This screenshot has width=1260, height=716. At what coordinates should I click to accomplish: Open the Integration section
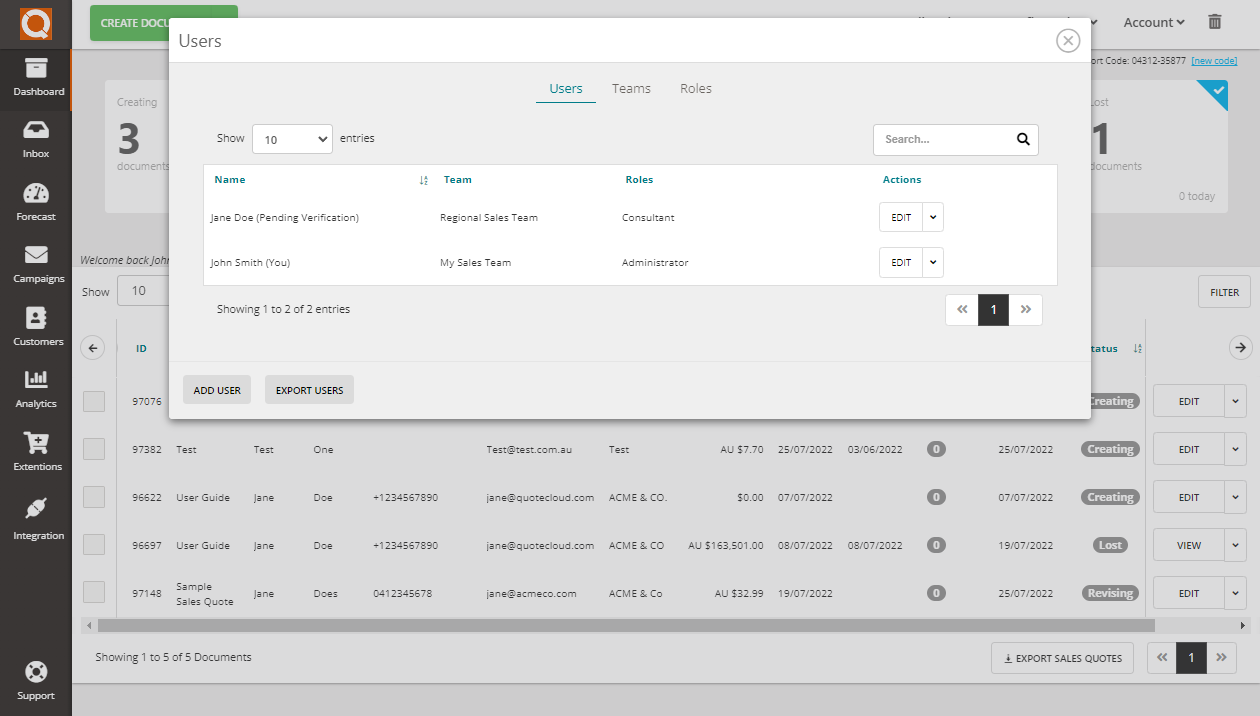(x=36, y=515)
